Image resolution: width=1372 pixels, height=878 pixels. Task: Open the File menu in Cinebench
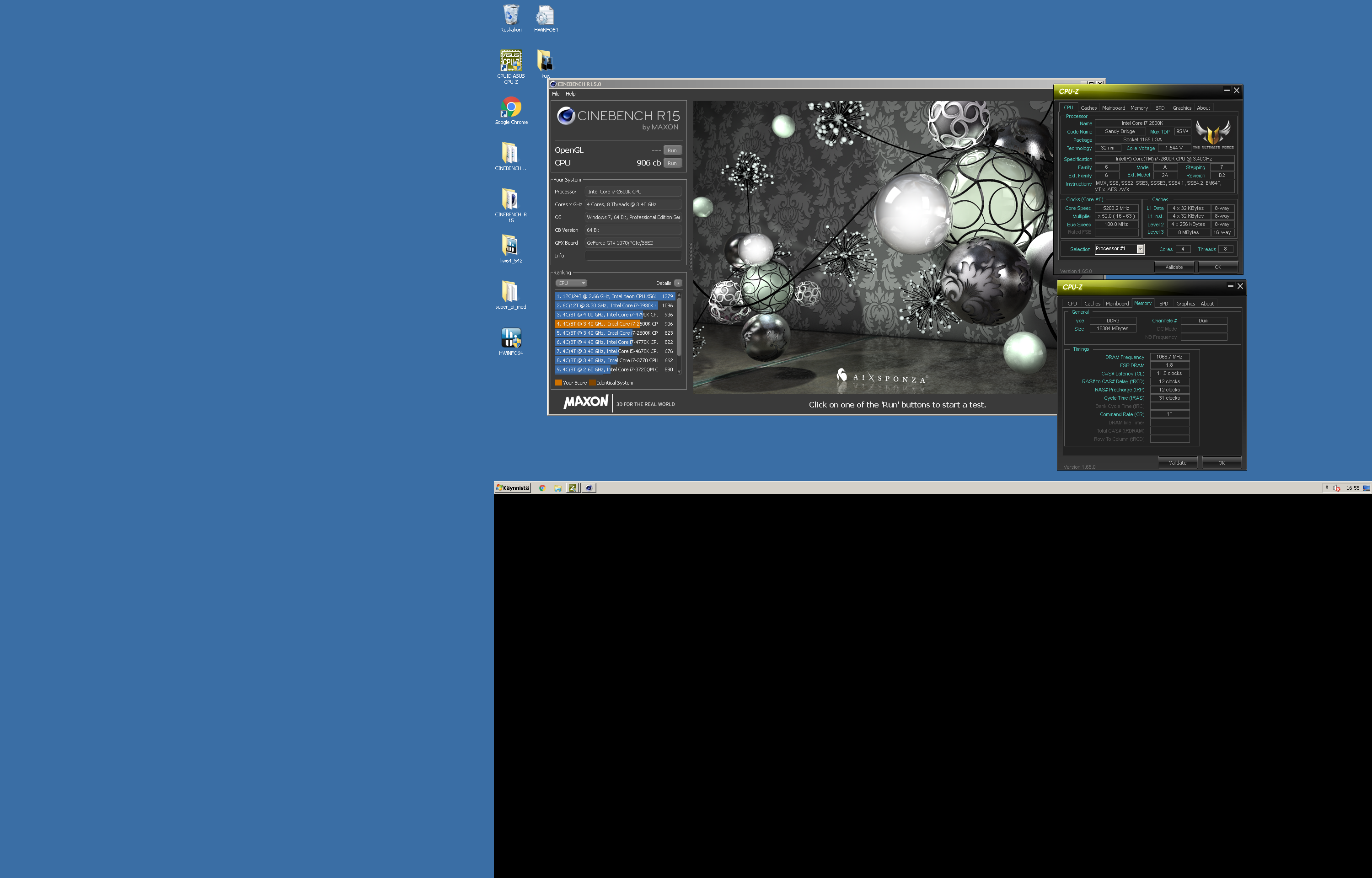[x=556, y=93]
